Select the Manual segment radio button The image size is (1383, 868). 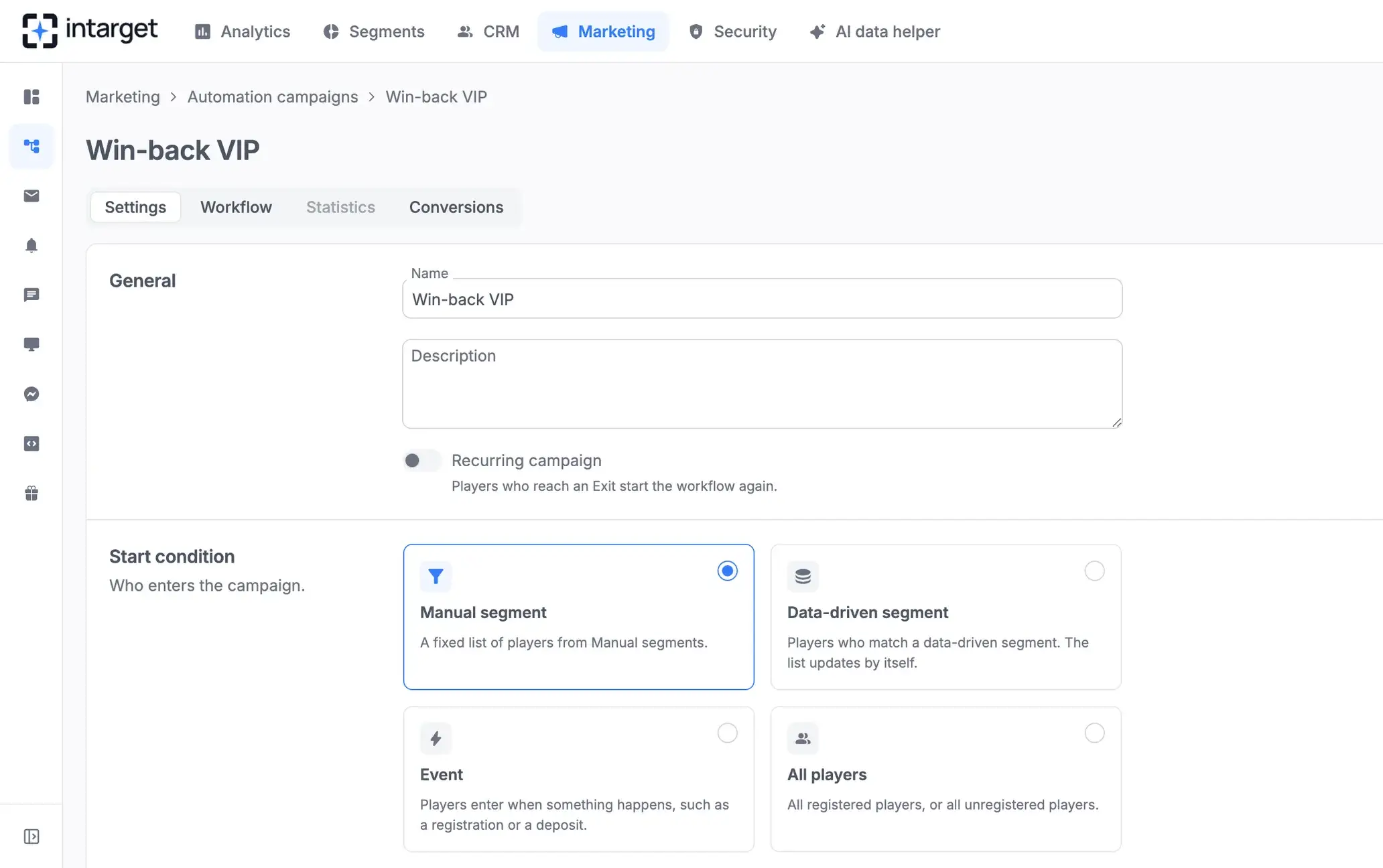click(x=727, y=571)
